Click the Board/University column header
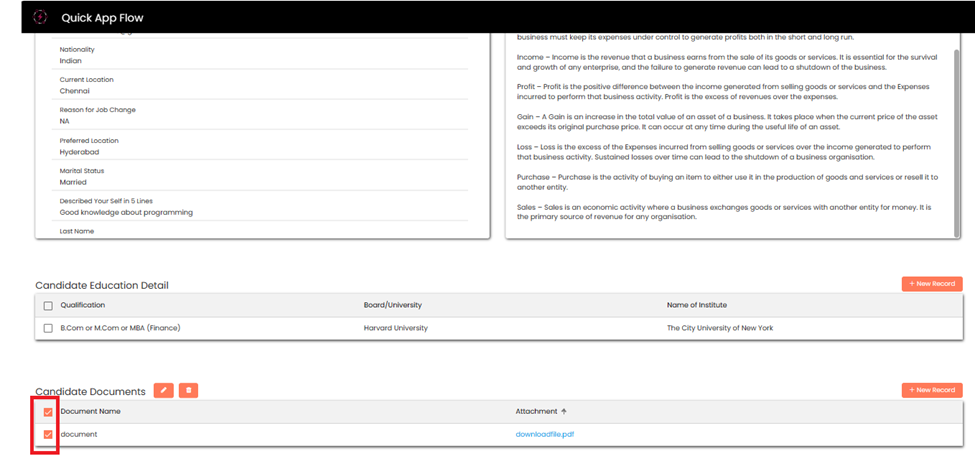Screen dimensions: 975x469 [395, 305]
